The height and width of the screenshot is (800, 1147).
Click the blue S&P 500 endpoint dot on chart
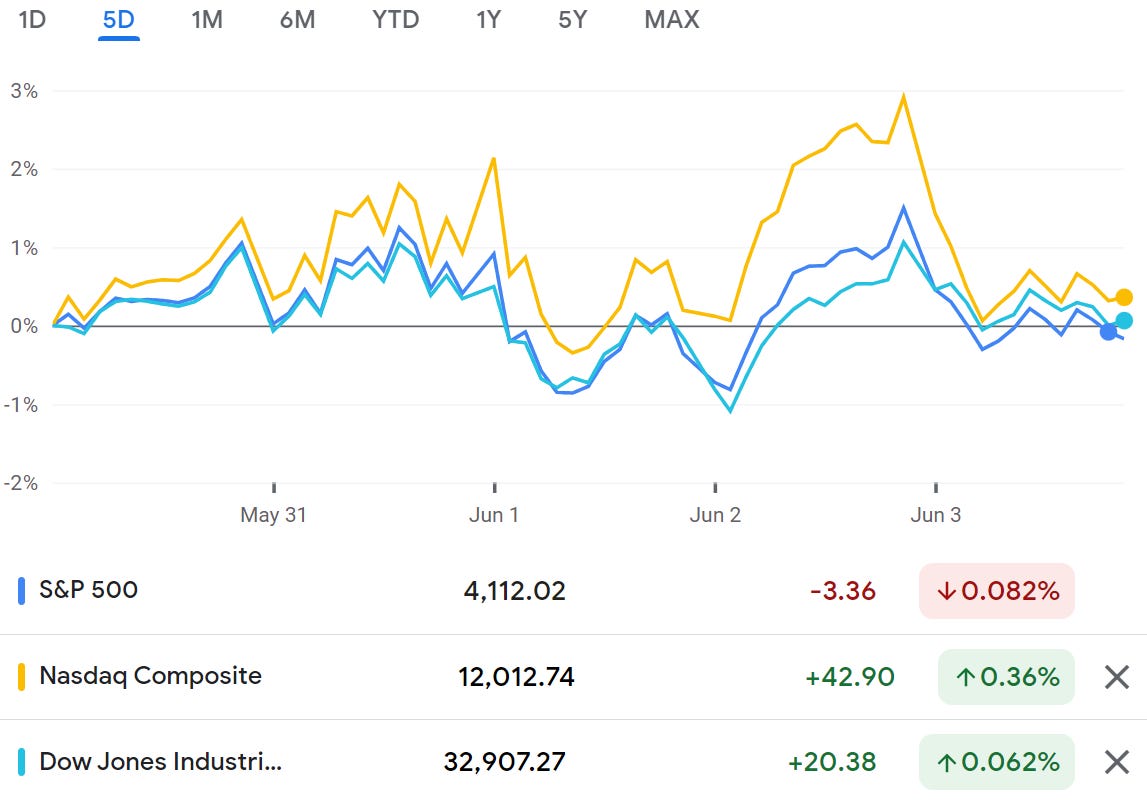(1108, 332)
